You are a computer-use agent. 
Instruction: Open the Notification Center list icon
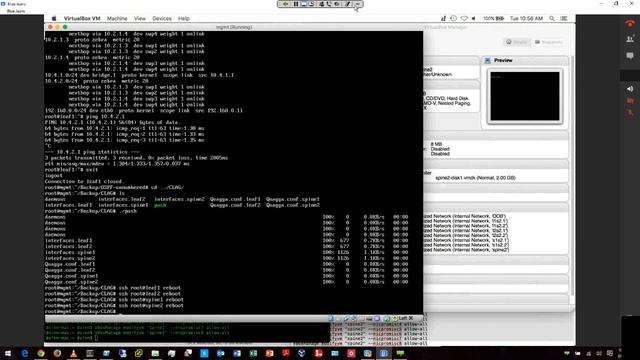tap(564, 18)
